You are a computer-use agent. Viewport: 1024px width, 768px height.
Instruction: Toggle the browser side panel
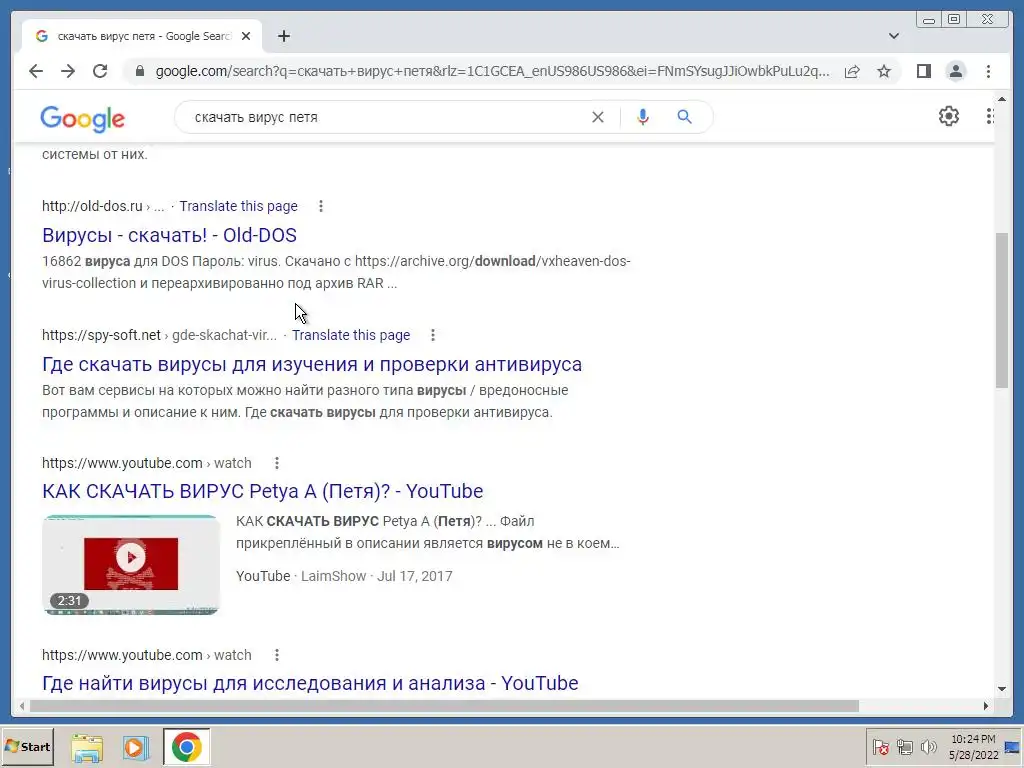point(923,71)
